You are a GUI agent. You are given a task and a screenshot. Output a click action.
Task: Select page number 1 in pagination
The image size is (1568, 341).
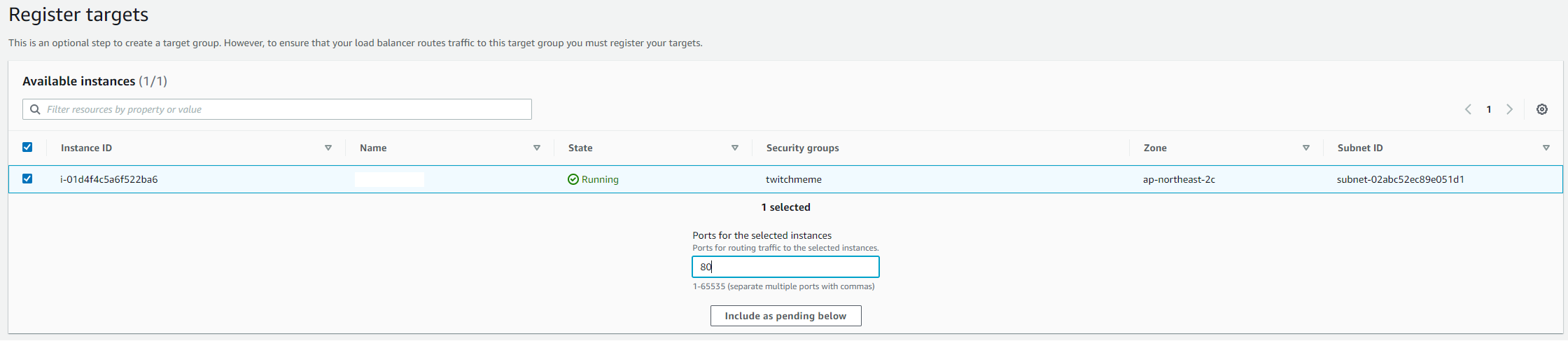[1489, 109]
